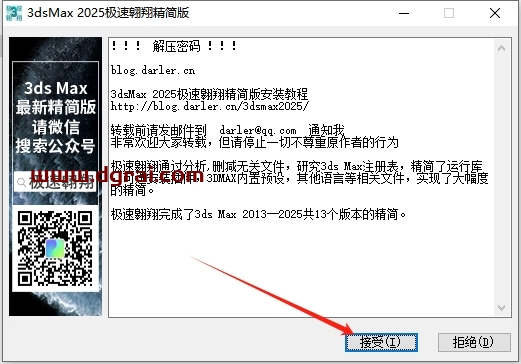Image resolution: width=521 pixels, height=364 pixels.
Task: Click the http://blog.darler.cn/3dsmax2025/ URL text
Action: click(210, 106)
